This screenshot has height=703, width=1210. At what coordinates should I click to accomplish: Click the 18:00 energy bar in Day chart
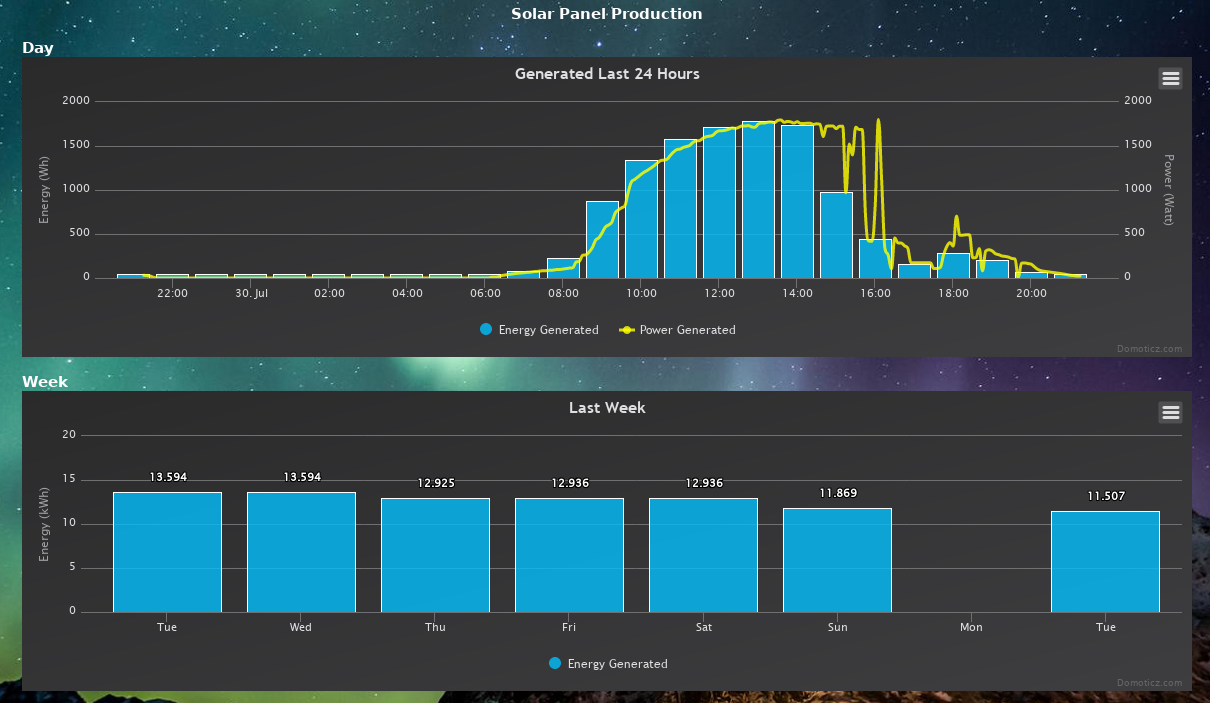point(953,266)
